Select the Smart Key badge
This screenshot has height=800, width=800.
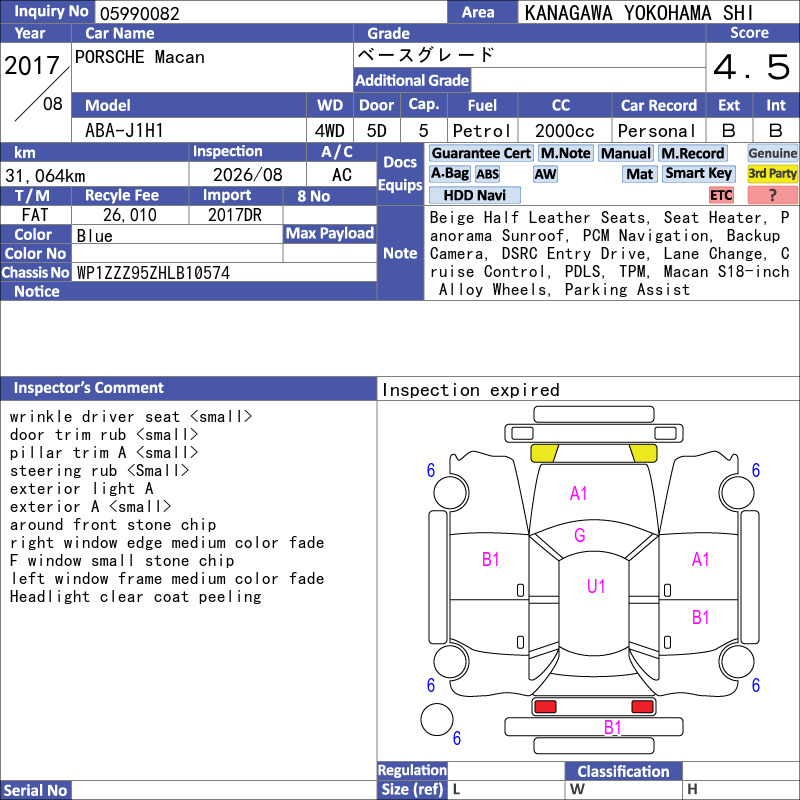click(x=698, y=174)
